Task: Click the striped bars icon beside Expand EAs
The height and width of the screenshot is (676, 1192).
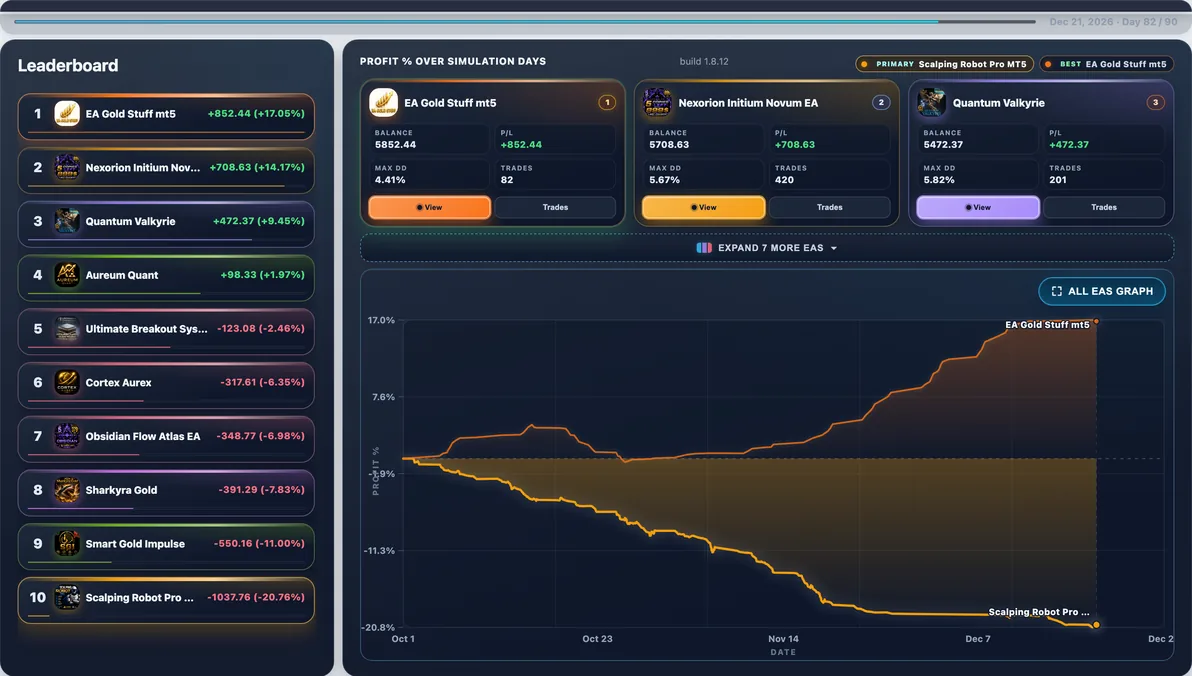Action: pos(704,248)
